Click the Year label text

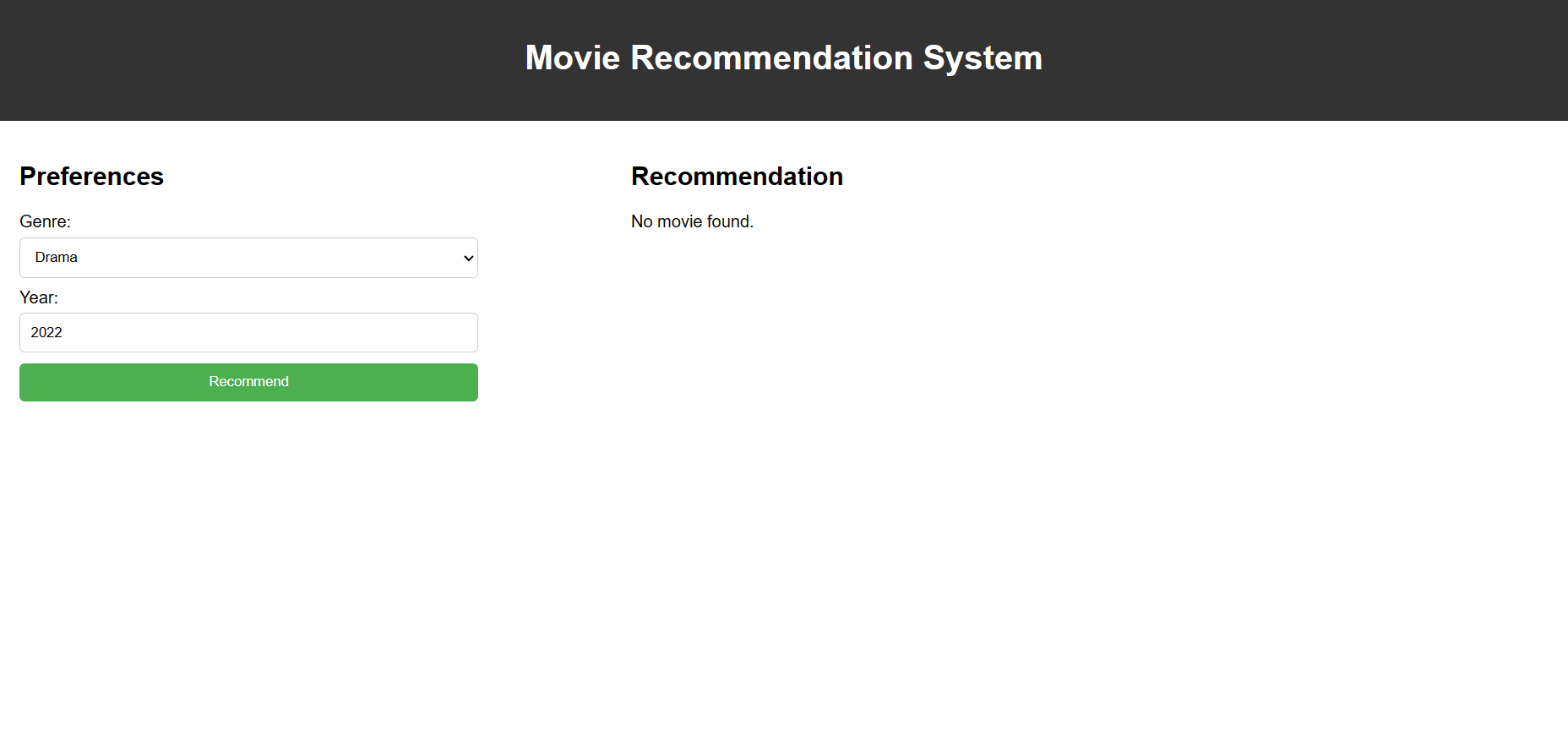(x=38, y=297)
